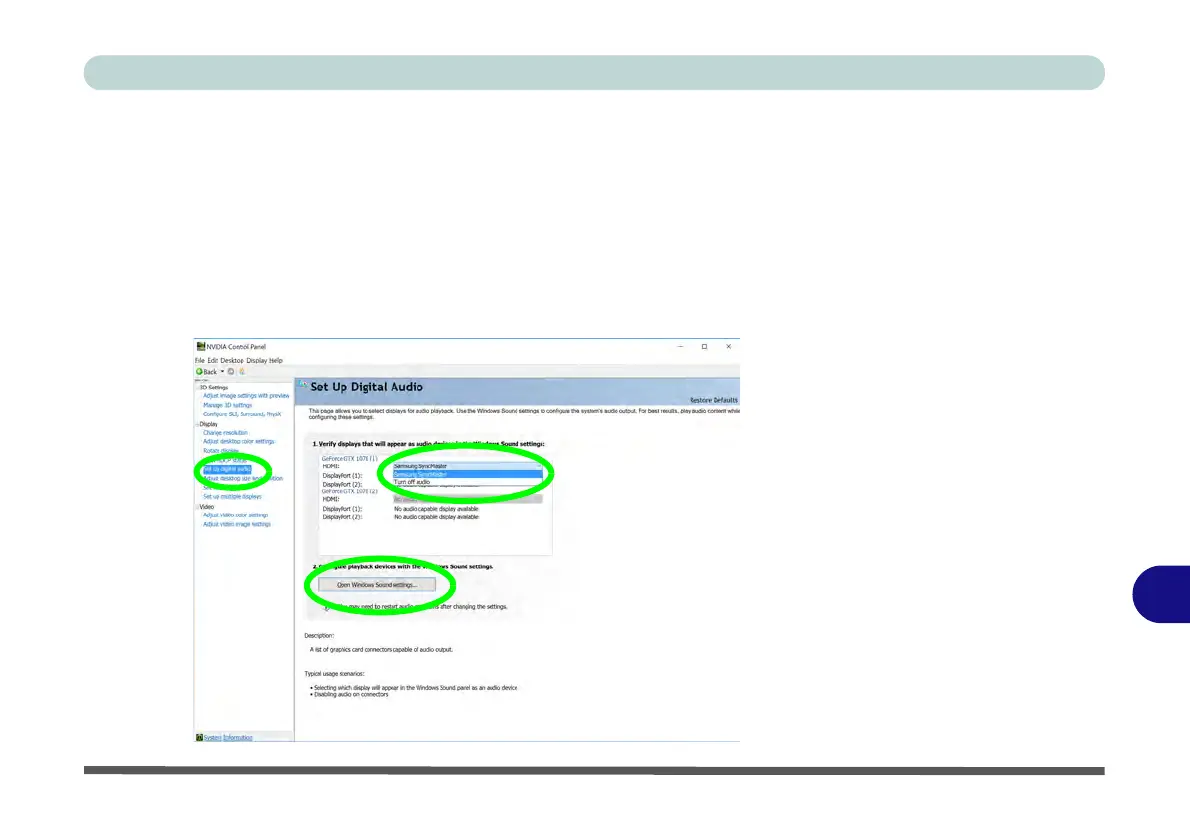Collapse the 3D Settings tree node
The width and height of the screenshot is (1190, 838).
[x=197, y=387]
